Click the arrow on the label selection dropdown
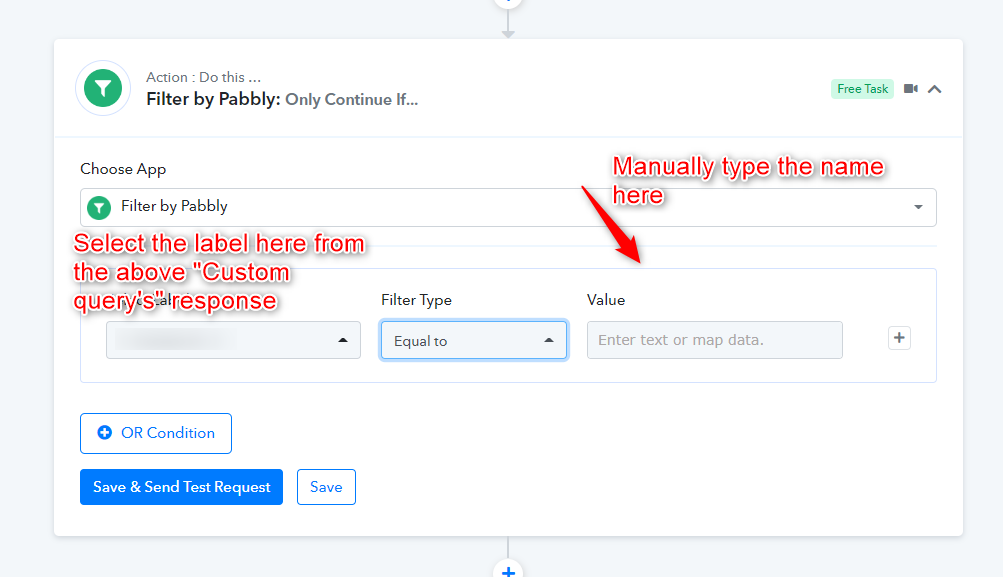This screenshot has width=1003, height=577. (x=343, y=340)
